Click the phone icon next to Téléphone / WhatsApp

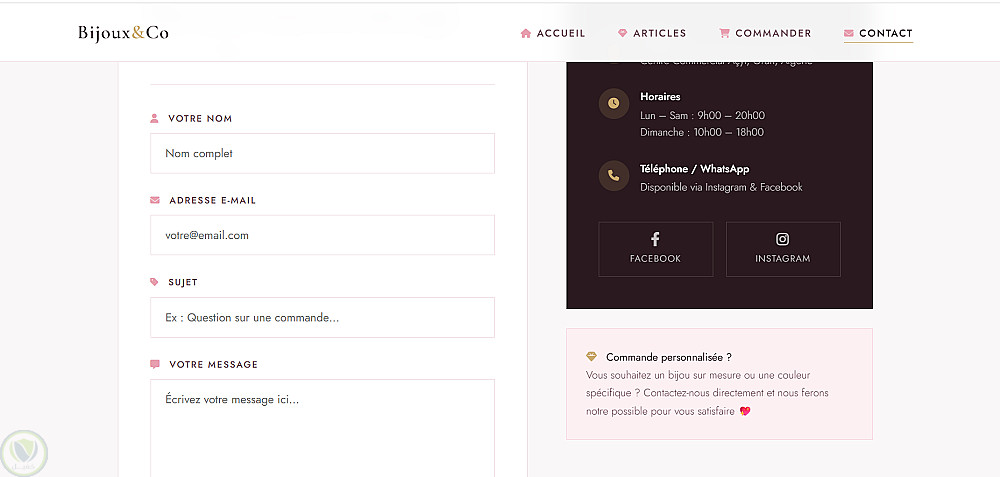[614, 175]
